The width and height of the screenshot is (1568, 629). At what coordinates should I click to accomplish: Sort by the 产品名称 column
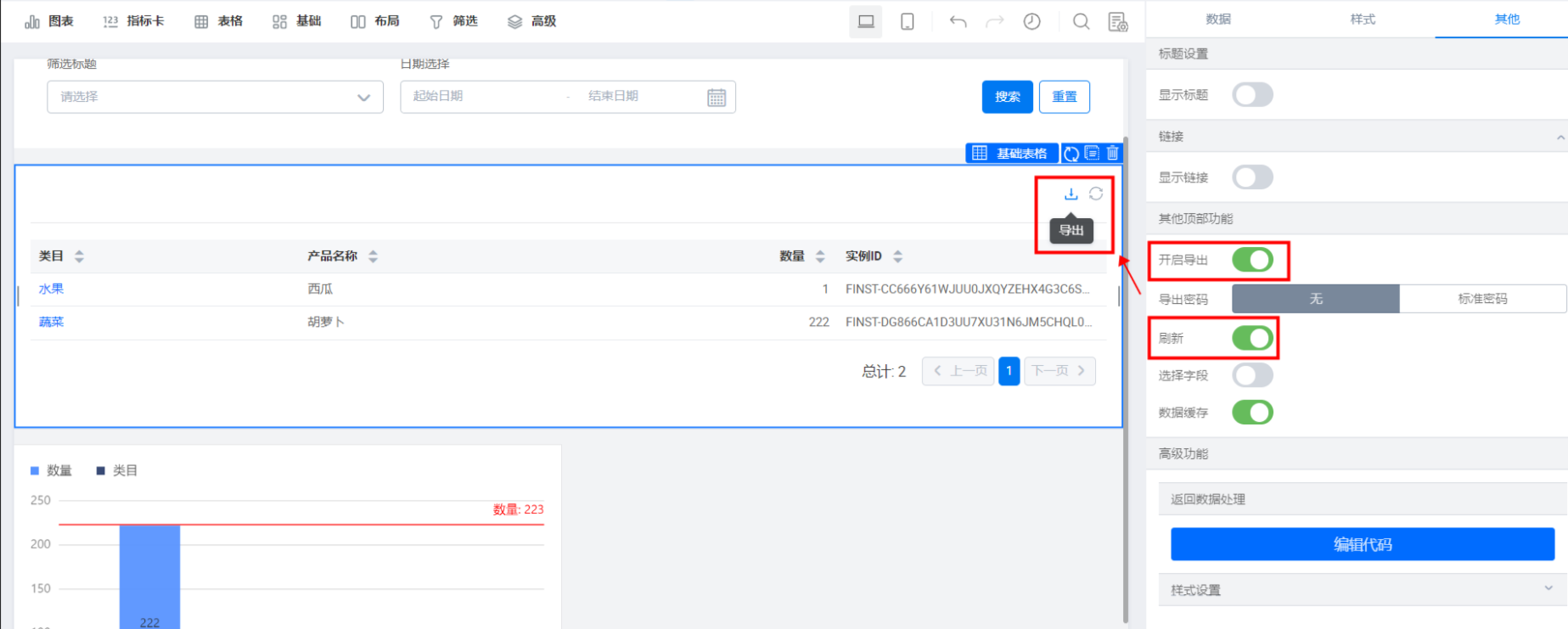[373, 256]
